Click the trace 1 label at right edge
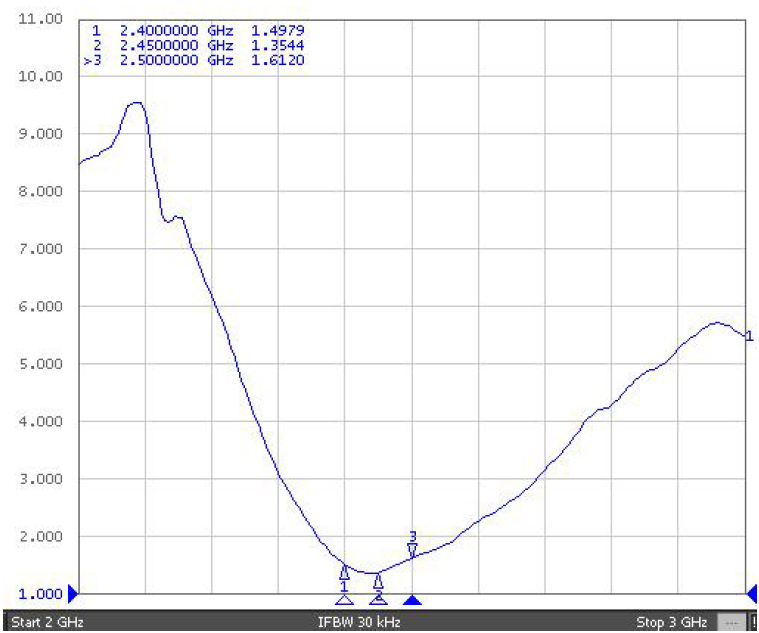The height and width of the screenshot is (633, 759). click(x=750, y=336)
